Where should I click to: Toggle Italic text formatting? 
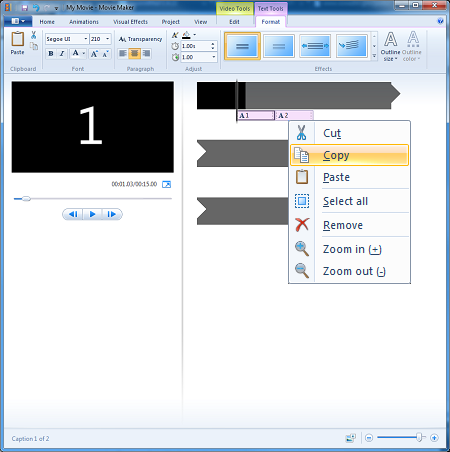point(62,54)
